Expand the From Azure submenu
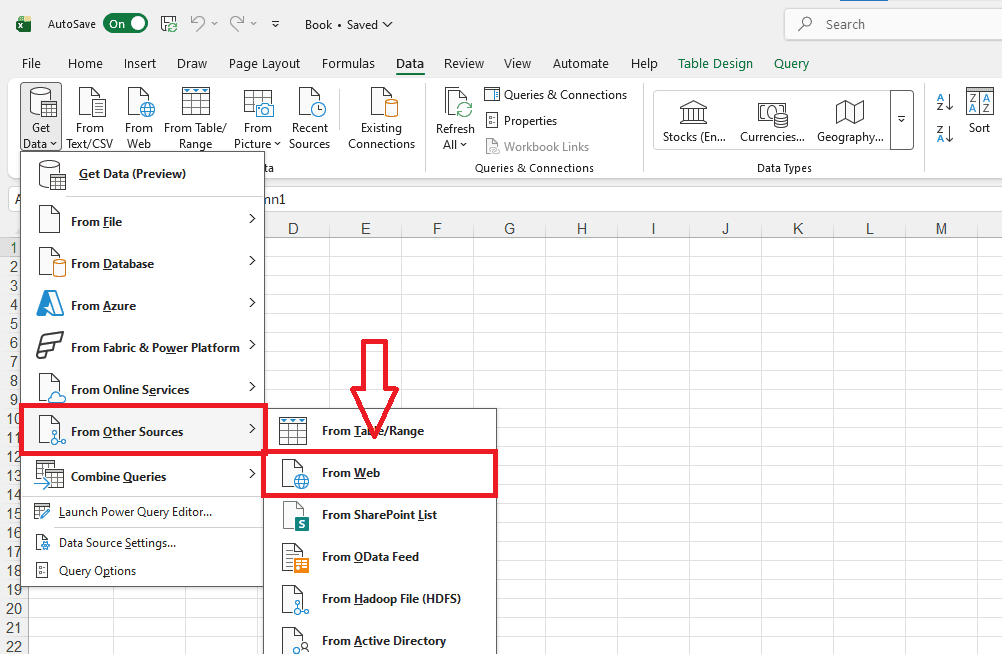 (143, 306)
